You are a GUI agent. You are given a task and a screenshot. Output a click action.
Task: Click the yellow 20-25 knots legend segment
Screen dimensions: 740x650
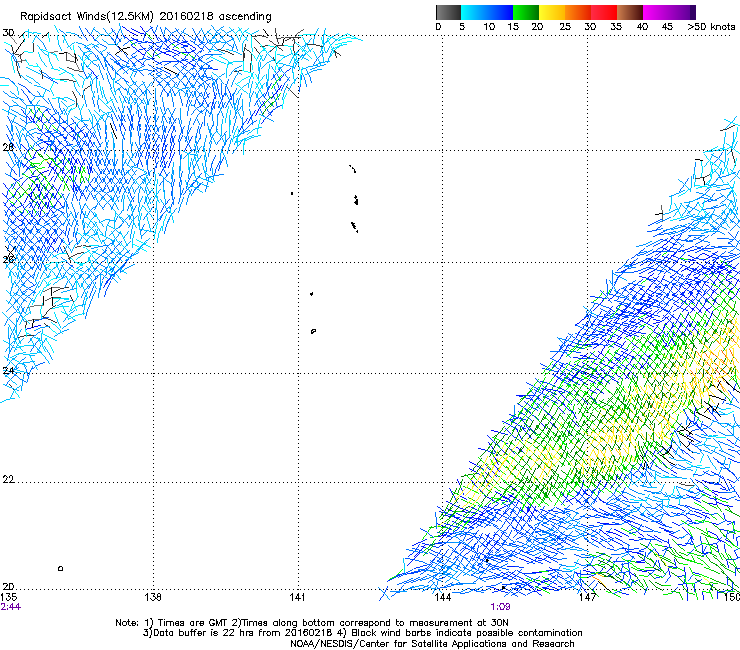[552, 12]
